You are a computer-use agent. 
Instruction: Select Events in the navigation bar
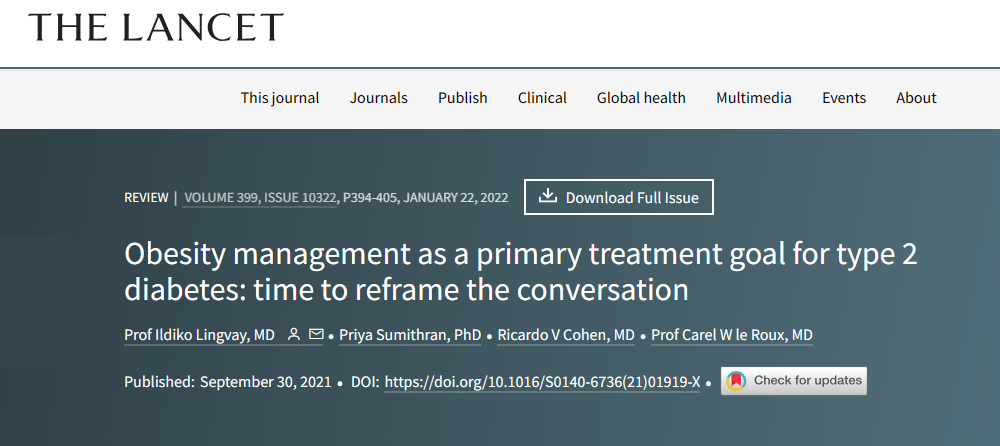pyautogui.click(x=844, y=98)
